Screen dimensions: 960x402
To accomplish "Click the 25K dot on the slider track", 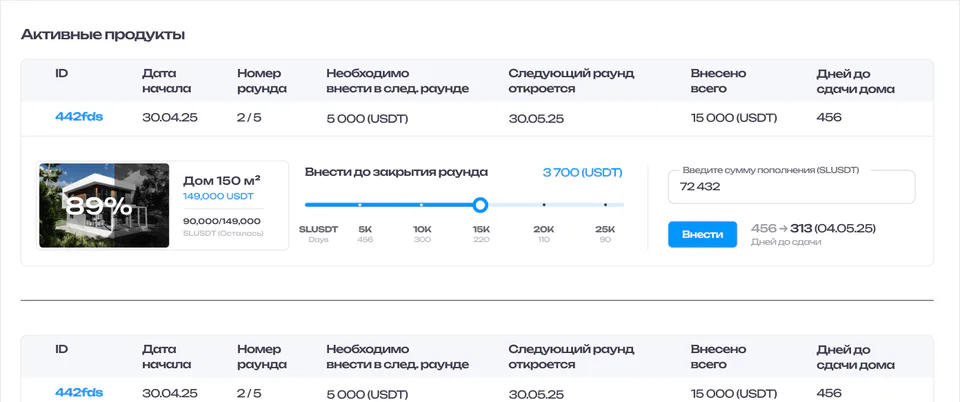I will (x=606, y=204).
